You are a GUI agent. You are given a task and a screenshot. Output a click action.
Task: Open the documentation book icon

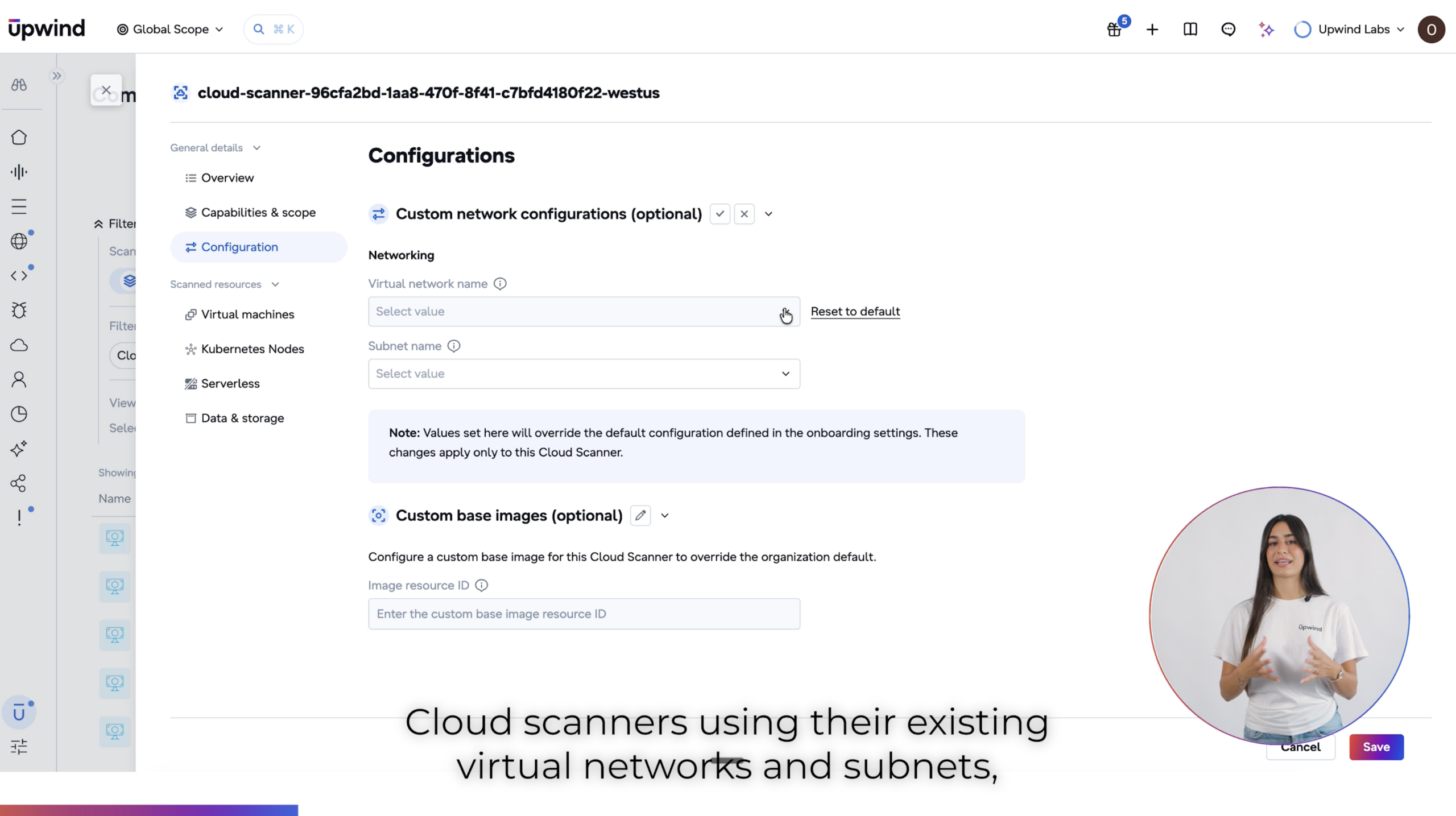click(x=1190, y=30)
